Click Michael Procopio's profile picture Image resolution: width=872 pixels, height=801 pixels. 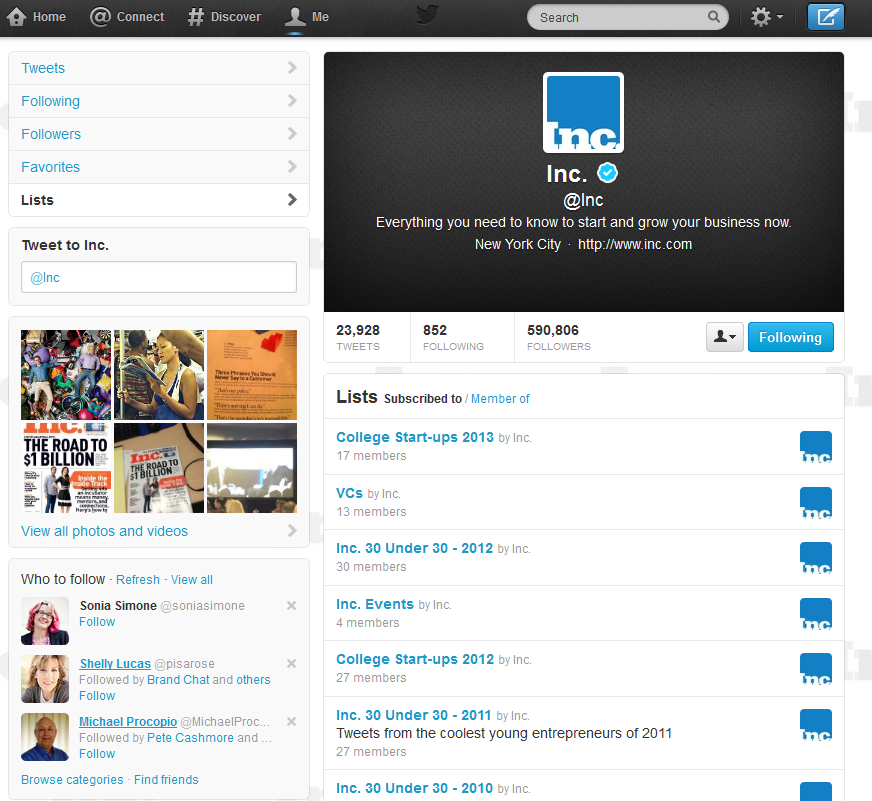[x=45, y=736]
